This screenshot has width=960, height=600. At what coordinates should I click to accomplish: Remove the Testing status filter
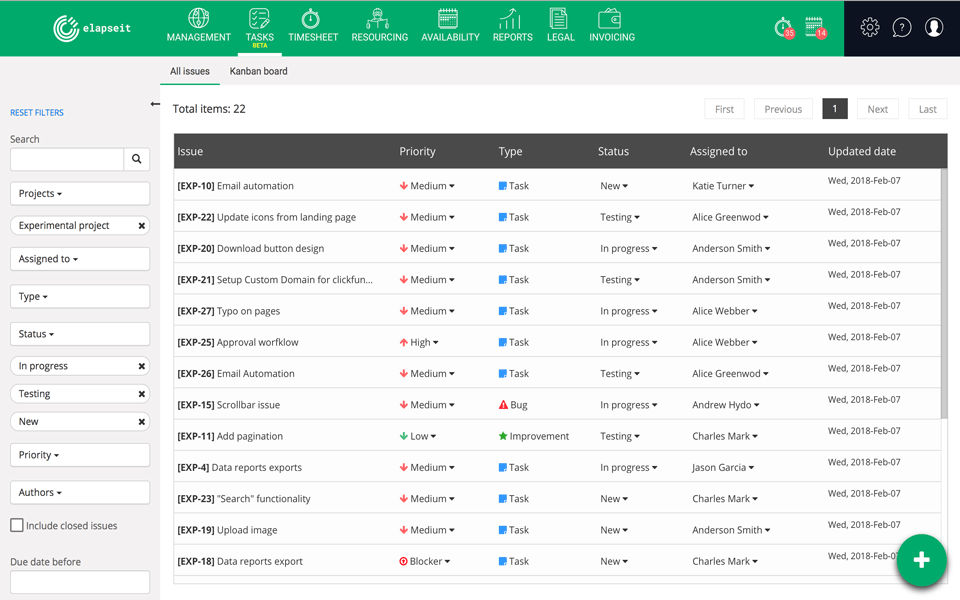141,394
